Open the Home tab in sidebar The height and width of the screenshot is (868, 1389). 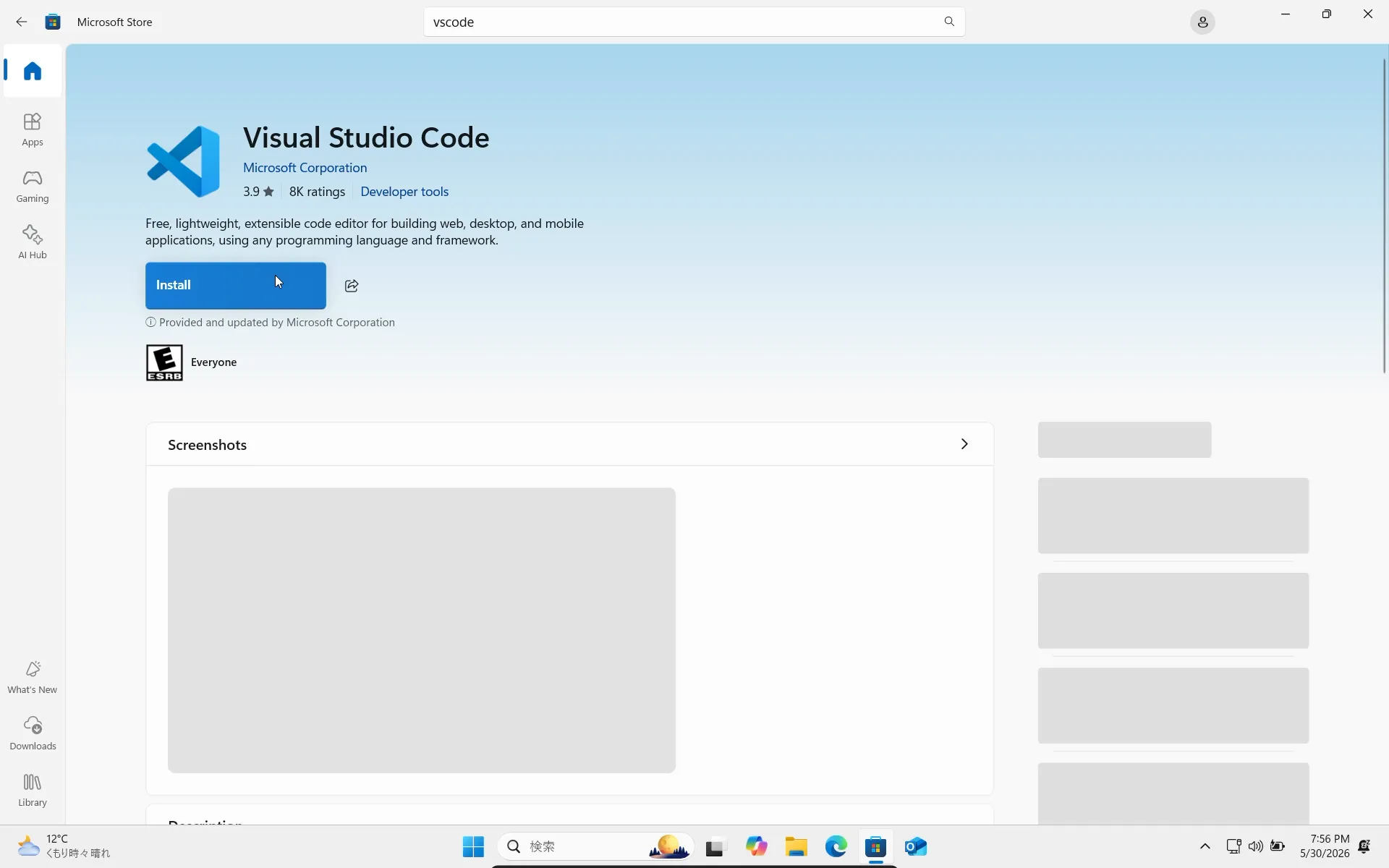coord(33,71)
